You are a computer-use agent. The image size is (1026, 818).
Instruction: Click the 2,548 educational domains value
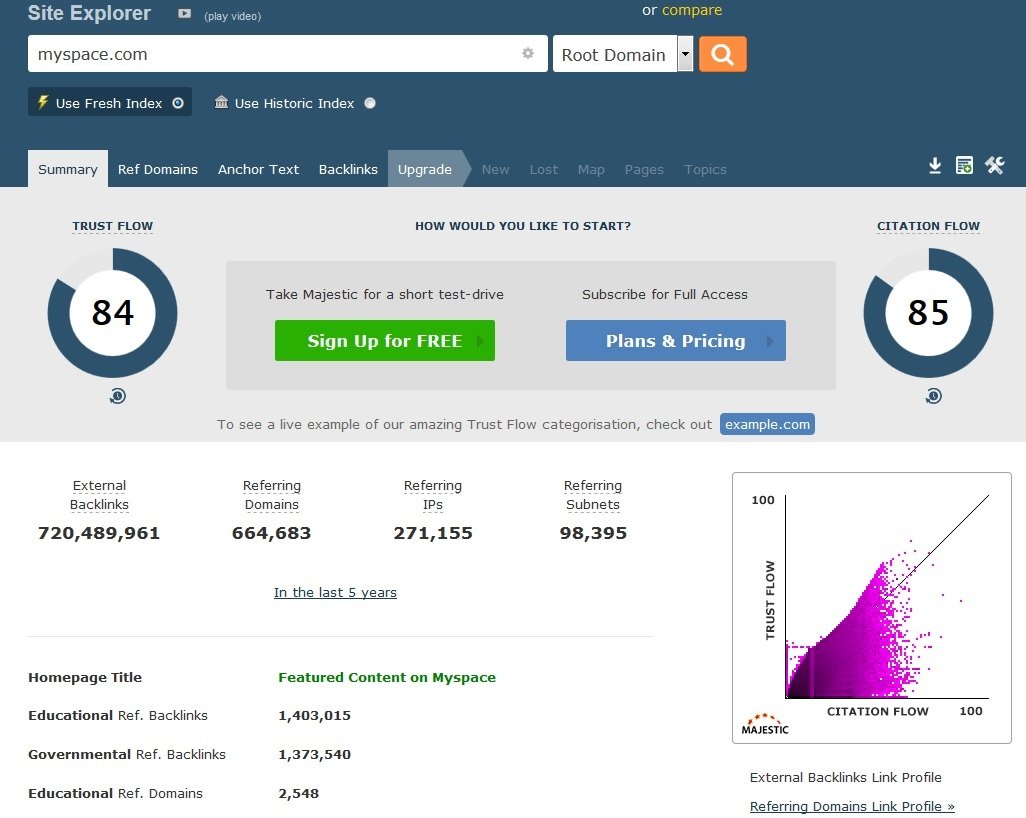(x=298, y=794)
